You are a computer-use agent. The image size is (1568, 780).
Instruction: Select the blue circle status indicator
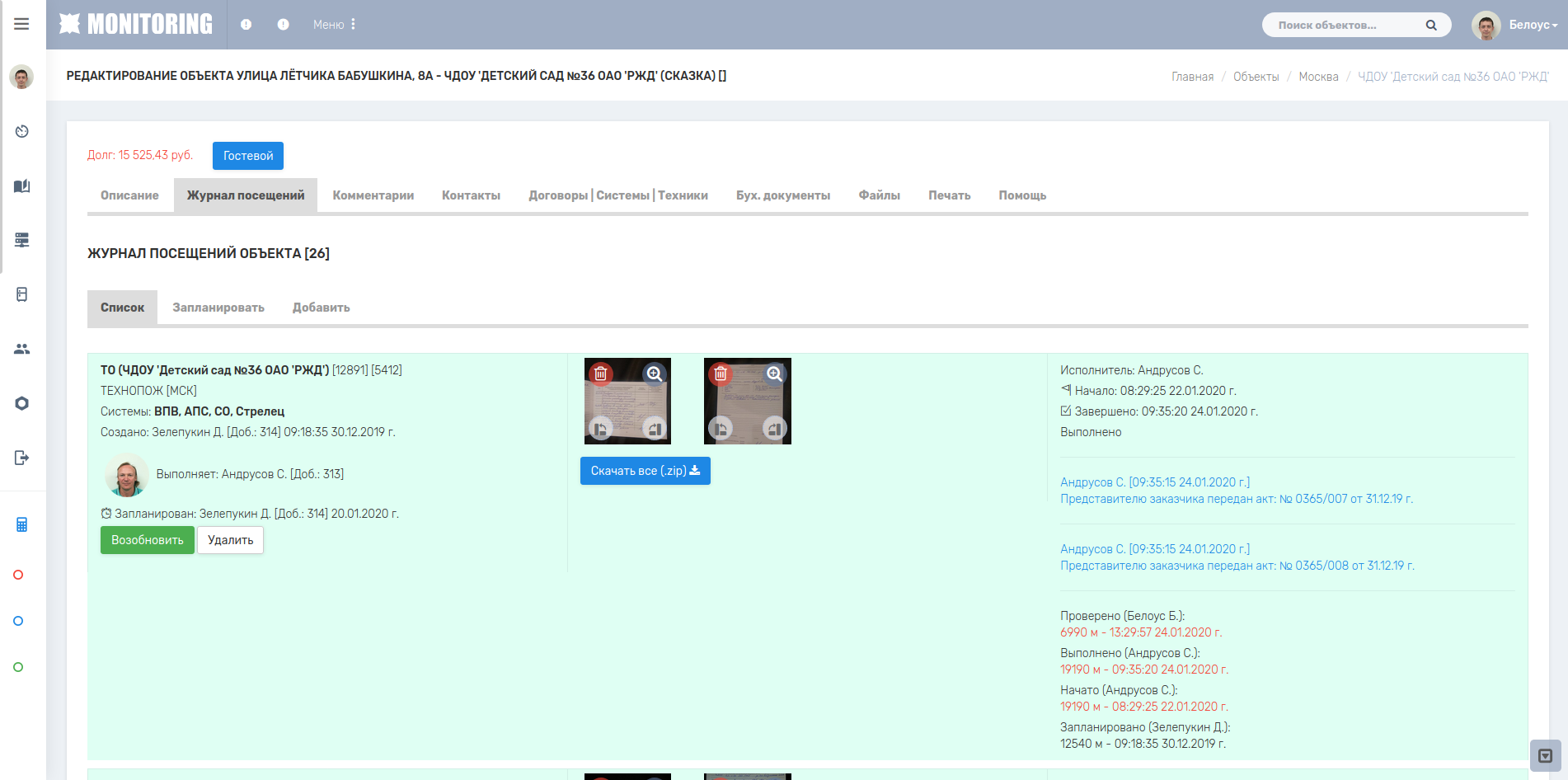[x=18, y=621]
